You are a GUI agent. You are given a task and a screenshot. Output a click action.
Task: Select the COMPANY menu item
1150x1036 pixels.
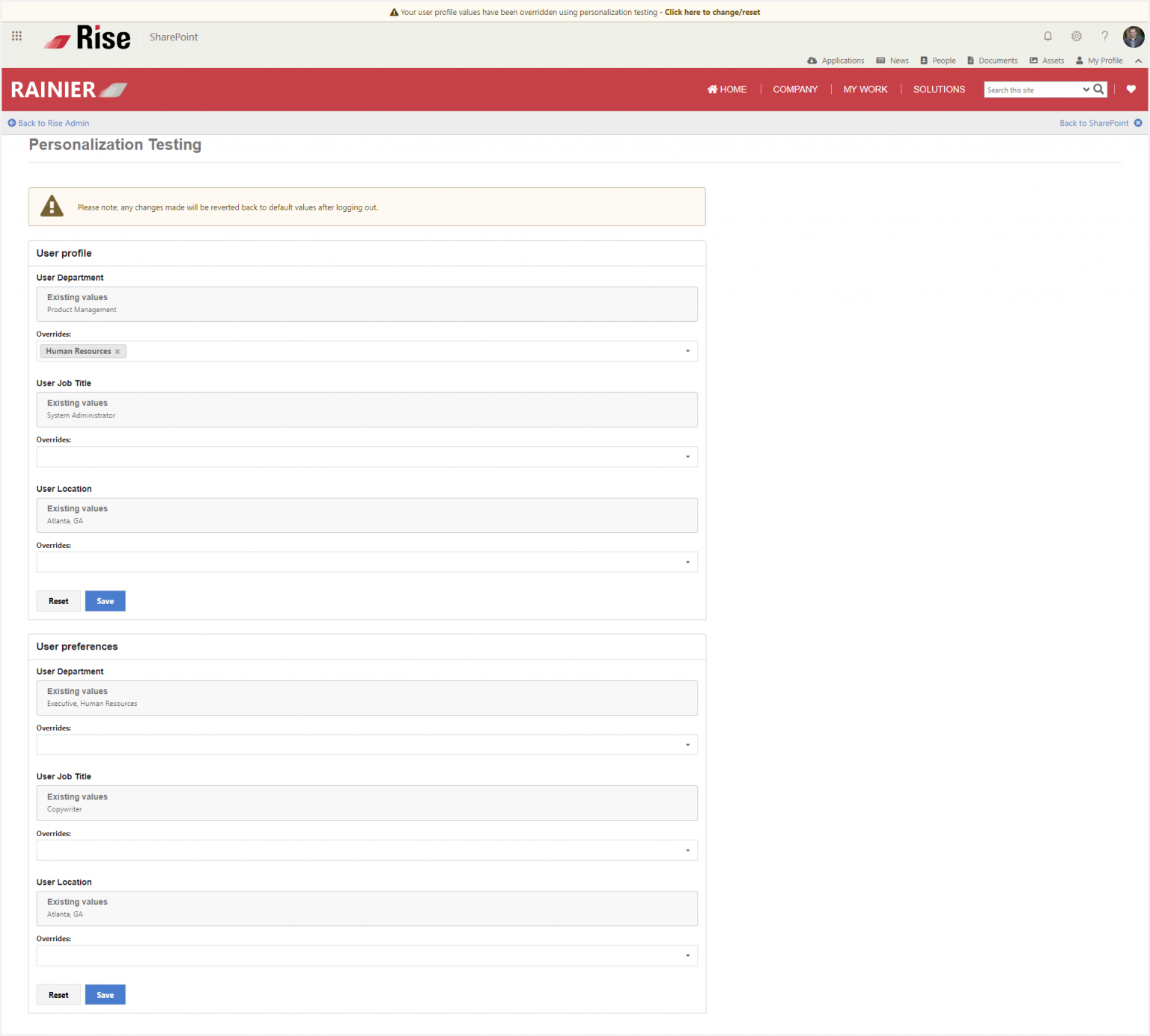[795, 89]
